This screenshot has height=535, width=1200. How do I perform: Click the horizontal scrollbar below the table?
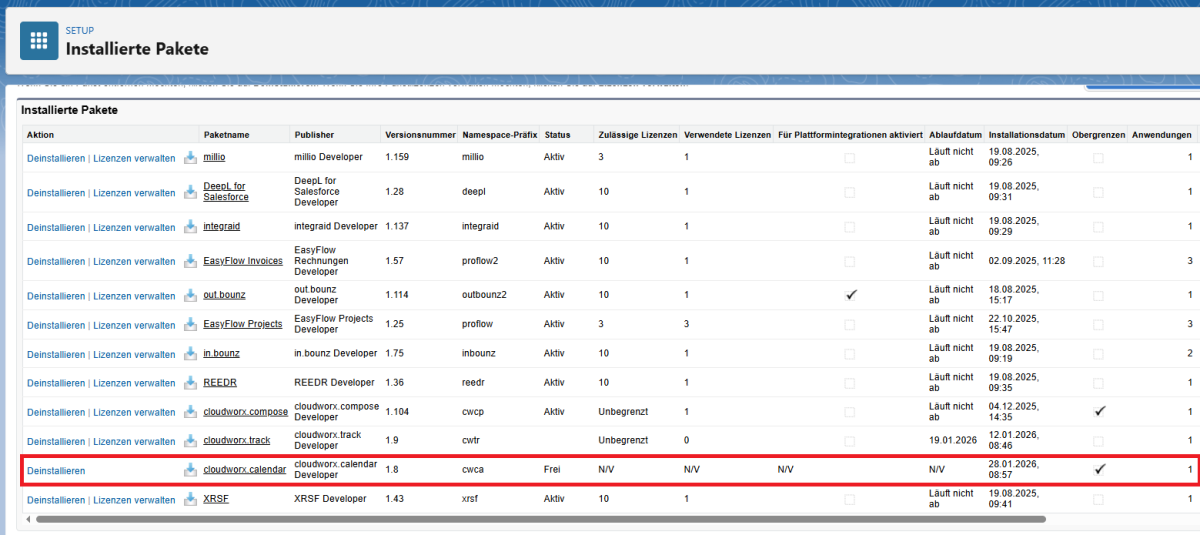pyautogui.click(x=540, y=520)
